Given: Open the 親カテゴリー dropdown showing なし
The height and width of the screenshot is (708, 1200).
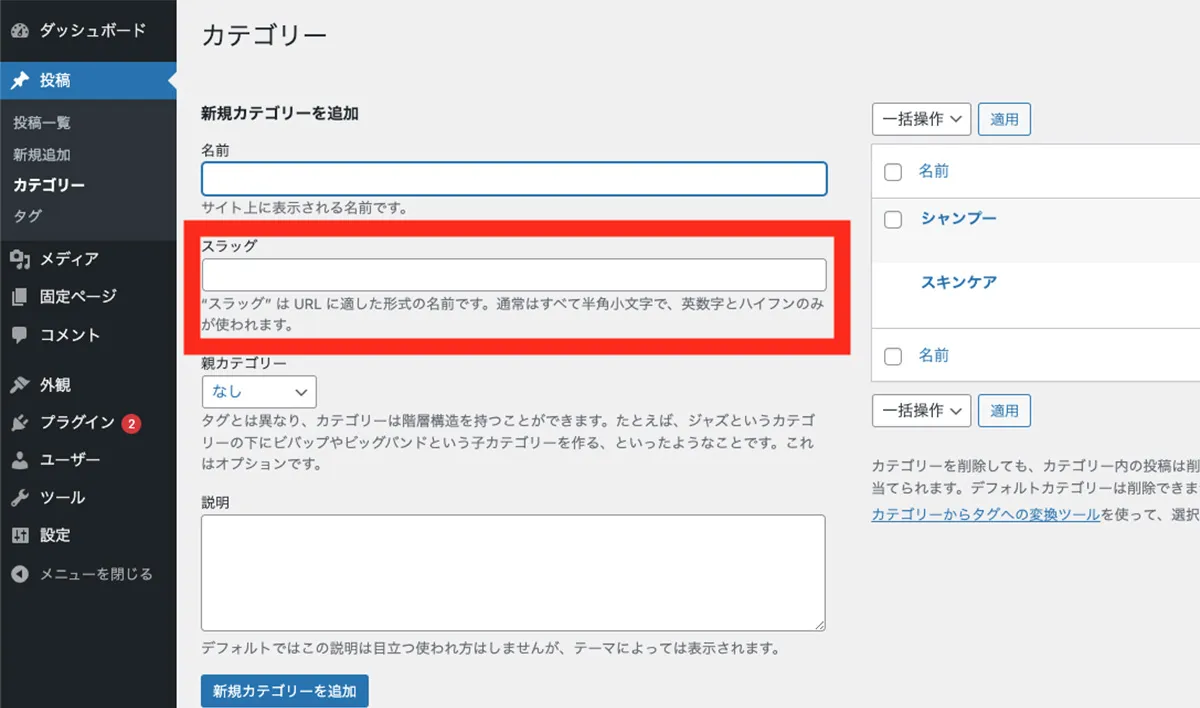Looking at the screenshot, I should click(x=259, y=392).
